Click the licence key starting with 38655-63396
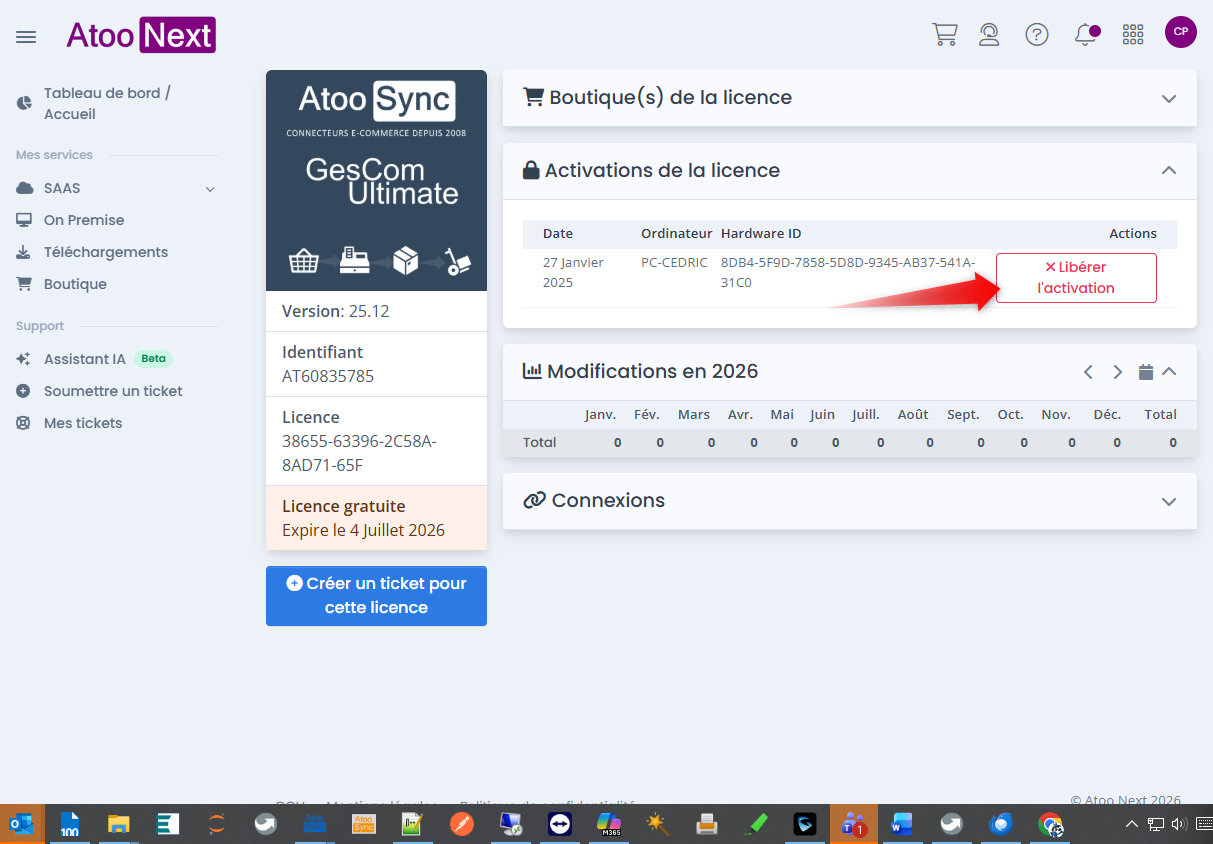Viewport: 1213px width, 844px height. (x=360, y=453)
